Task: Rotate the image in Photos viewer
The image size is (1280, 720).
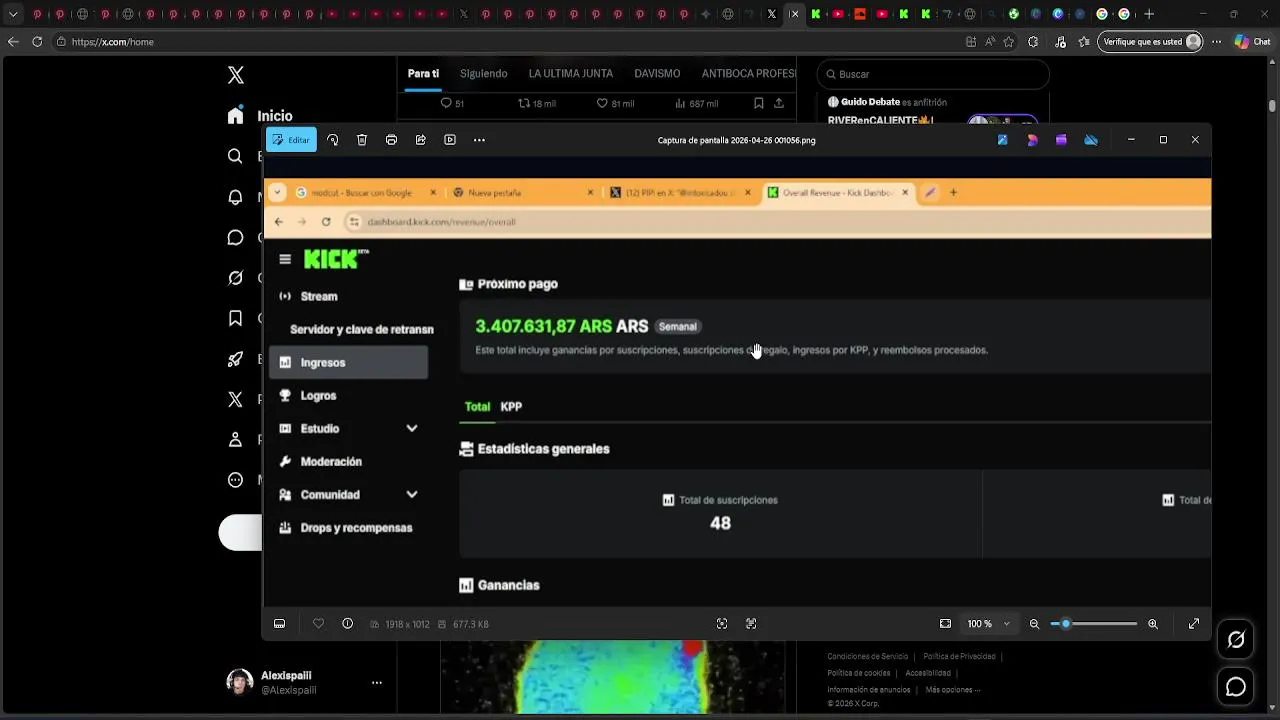Action: (333, 140)
